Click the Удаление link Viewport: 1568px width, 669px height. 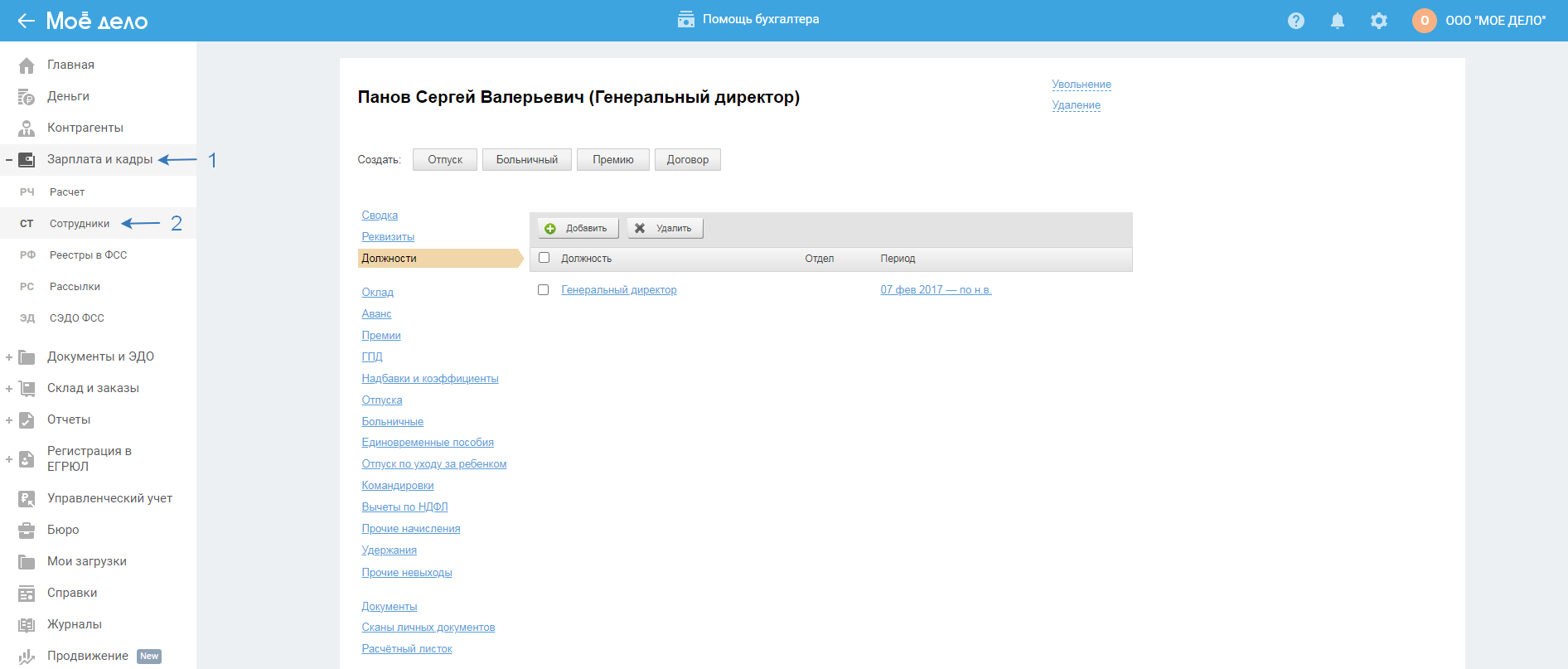(1077, 105)
